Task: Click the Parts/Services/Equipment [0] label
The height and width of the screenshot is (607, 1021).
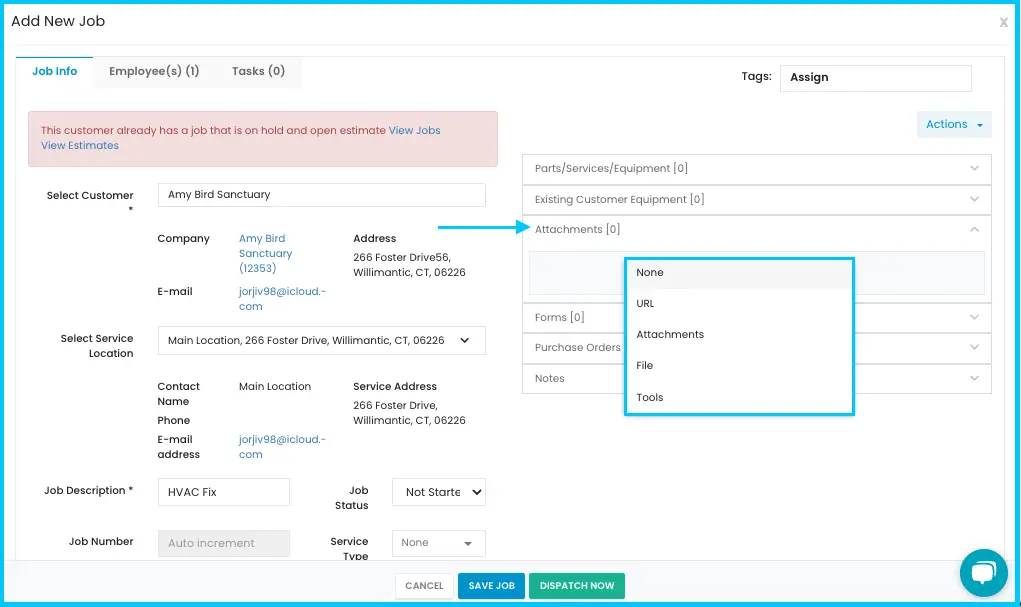Action: (611, 169)
